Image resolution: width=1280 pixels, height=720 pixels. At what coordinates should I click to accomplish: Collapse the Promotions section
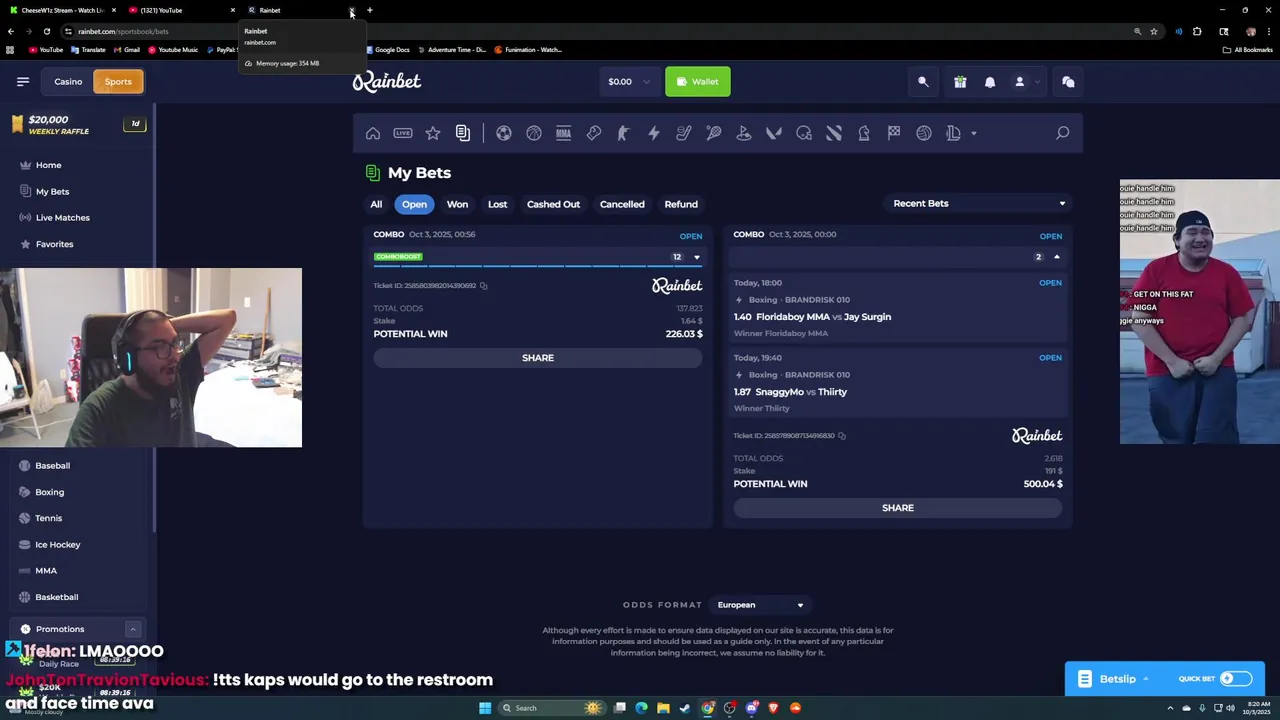coord(132,629)
